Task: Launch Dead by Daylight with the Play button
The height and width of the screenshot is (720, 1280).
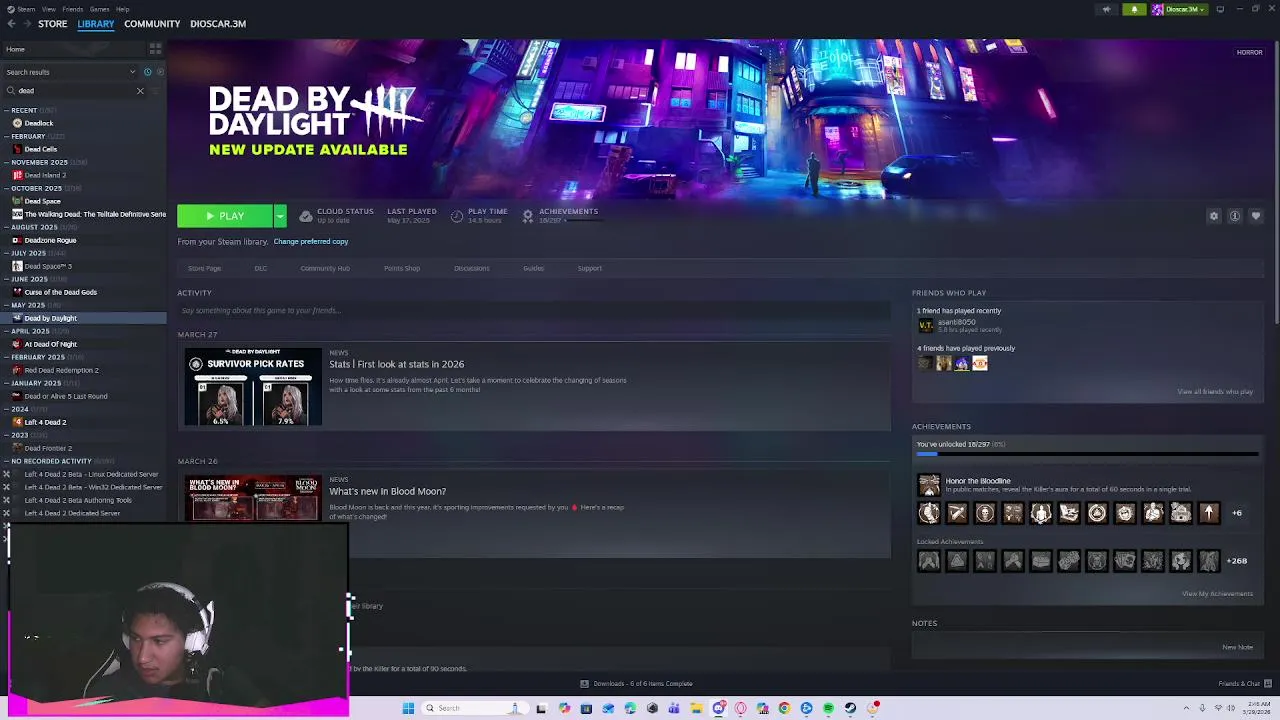Action: pyautogui.click(x=225, y=216)
